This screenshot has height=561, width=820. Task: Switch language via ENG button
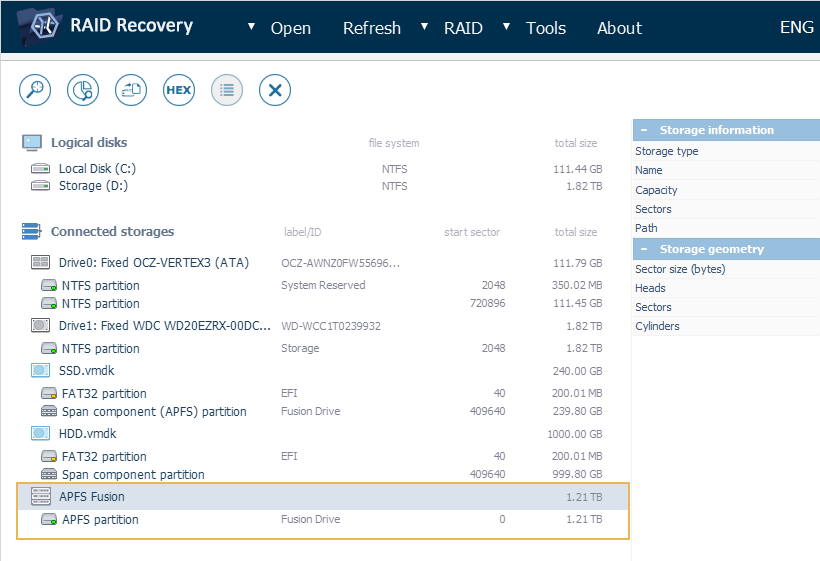(x=796, y=28)
